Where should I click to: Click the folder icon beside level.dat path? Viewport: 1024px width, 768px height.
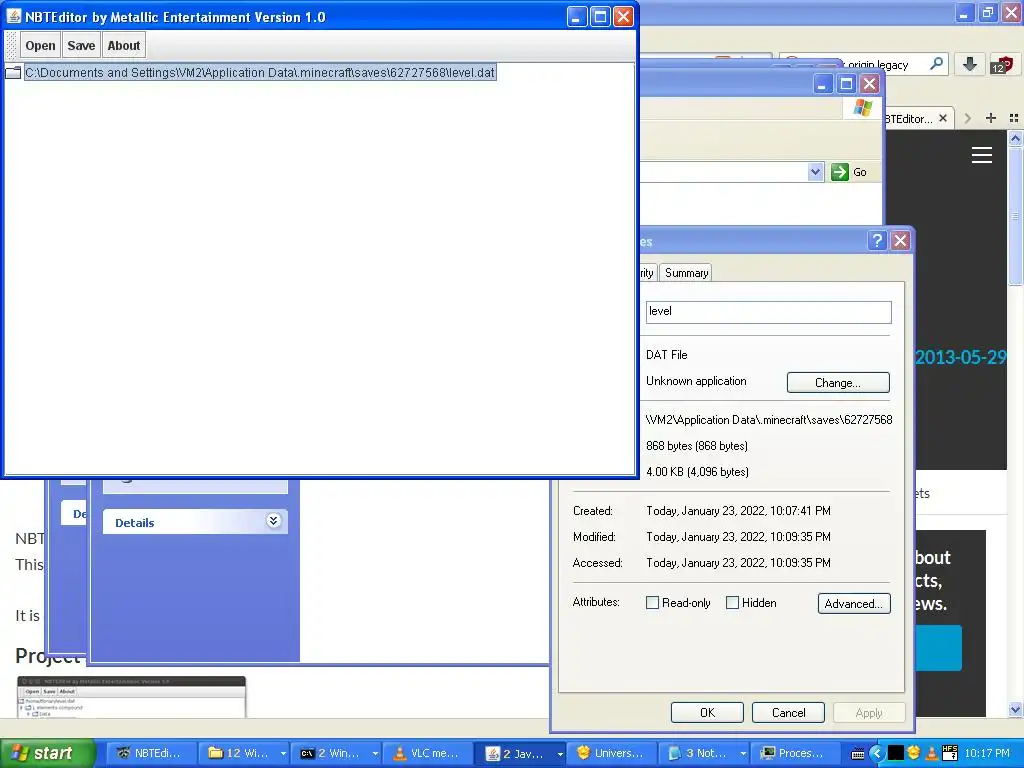pyautogui.click(x=13, y=72)
